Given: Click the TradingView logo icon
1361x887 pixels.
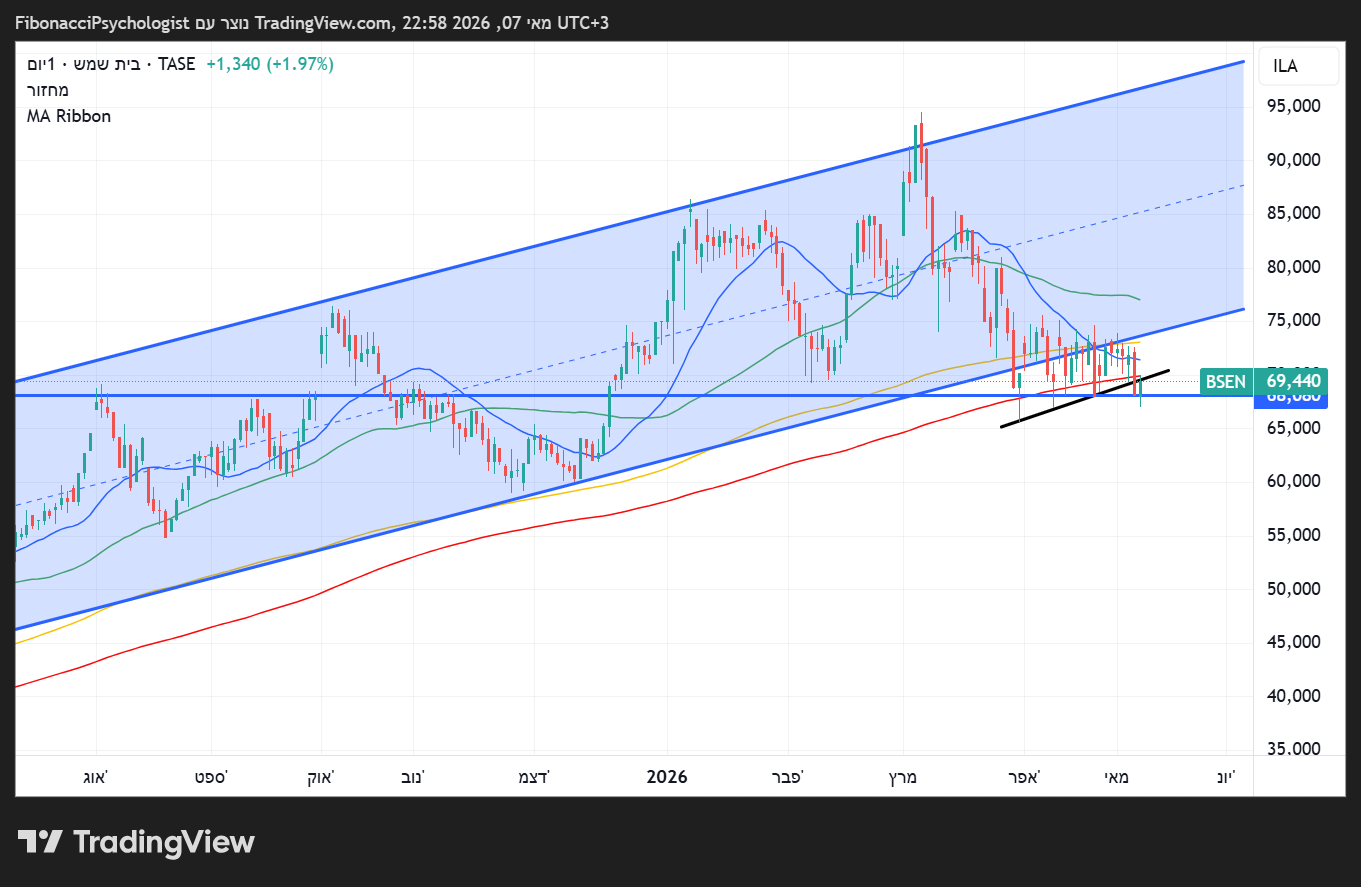Looking at the screenshot, I should tap(41, 842).
